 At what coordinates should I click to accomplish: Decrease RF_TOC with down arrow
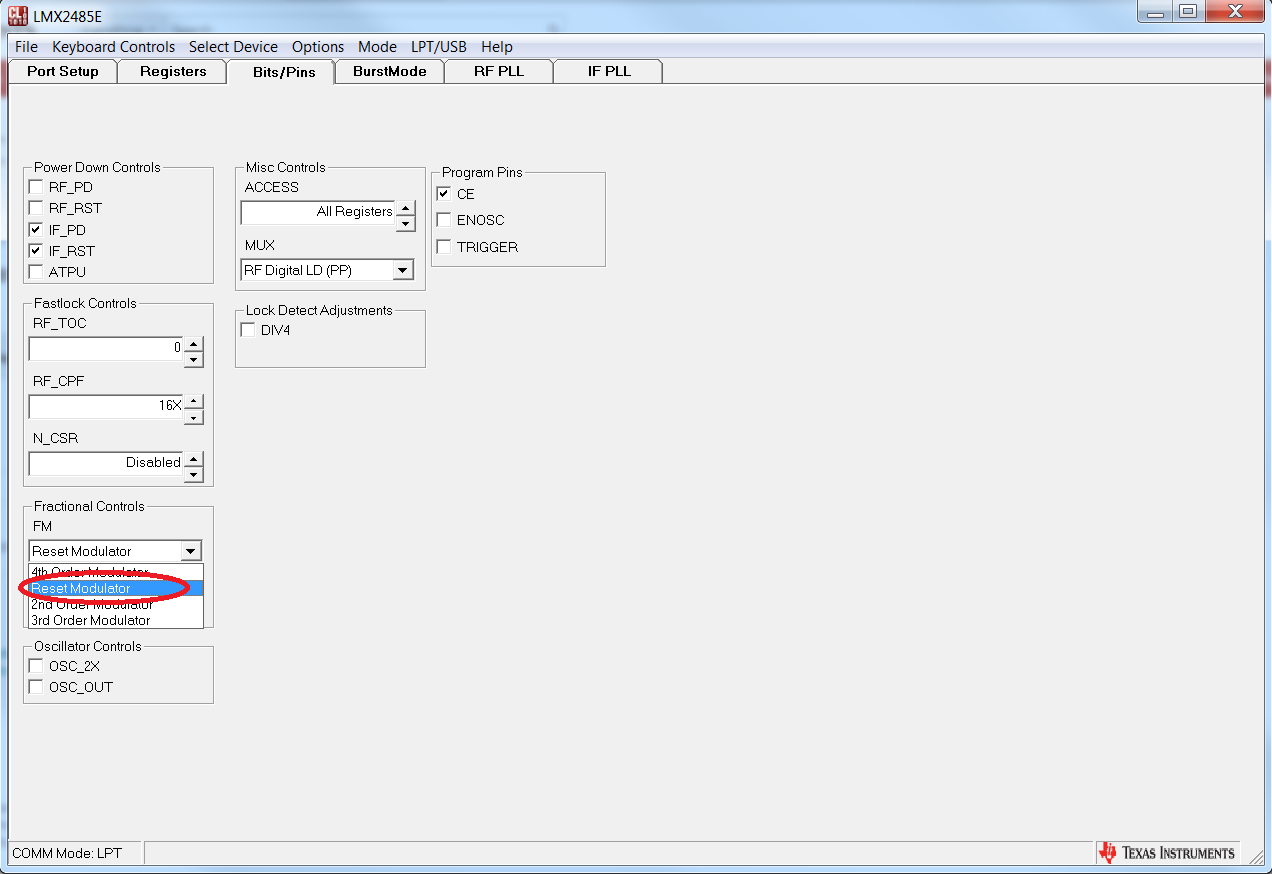point(194,359)
